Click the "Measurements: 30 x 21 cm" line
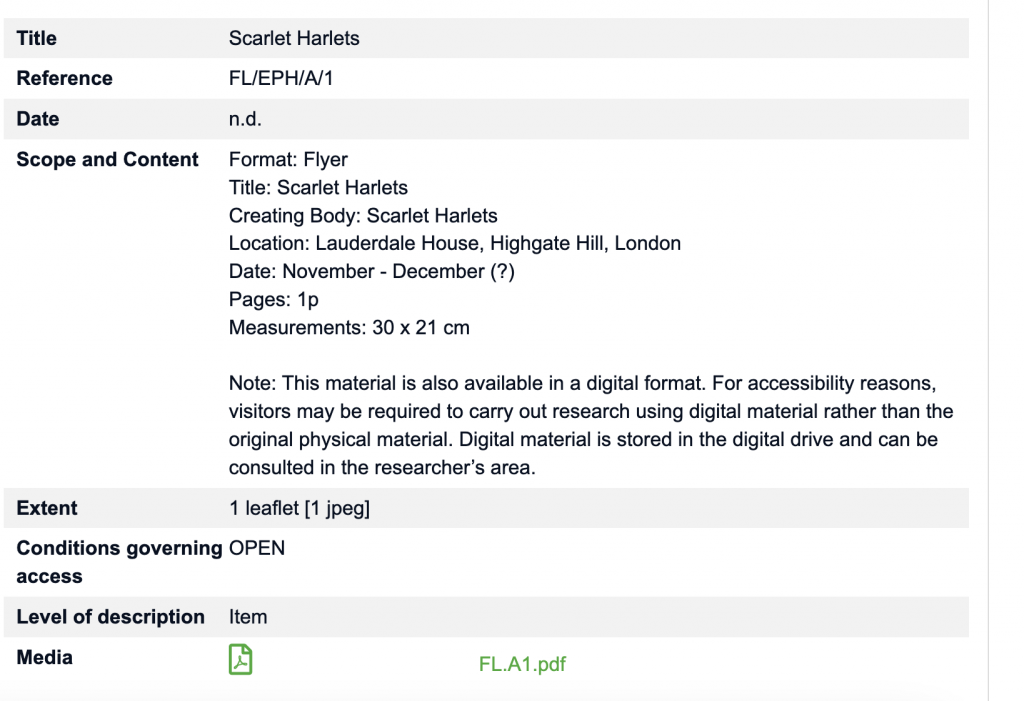 pos(349,327)
